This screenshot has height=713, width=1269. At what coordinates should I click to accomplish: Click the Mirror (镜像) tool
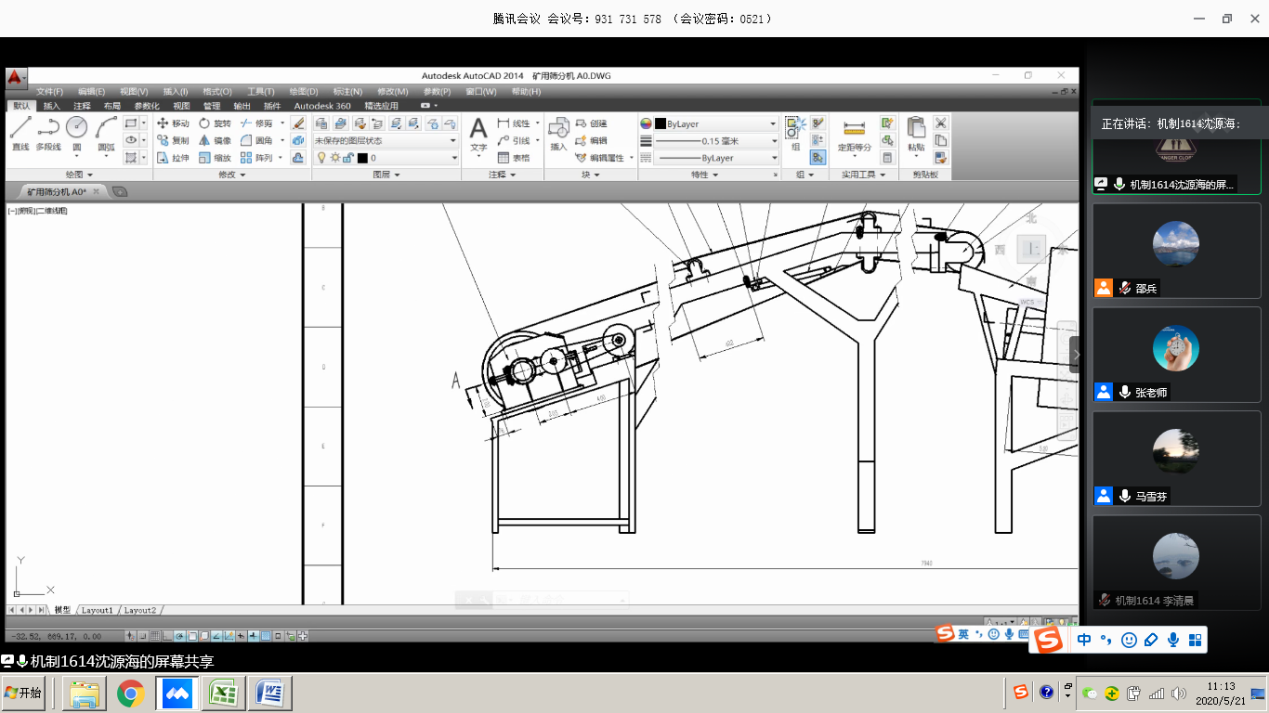214,141
